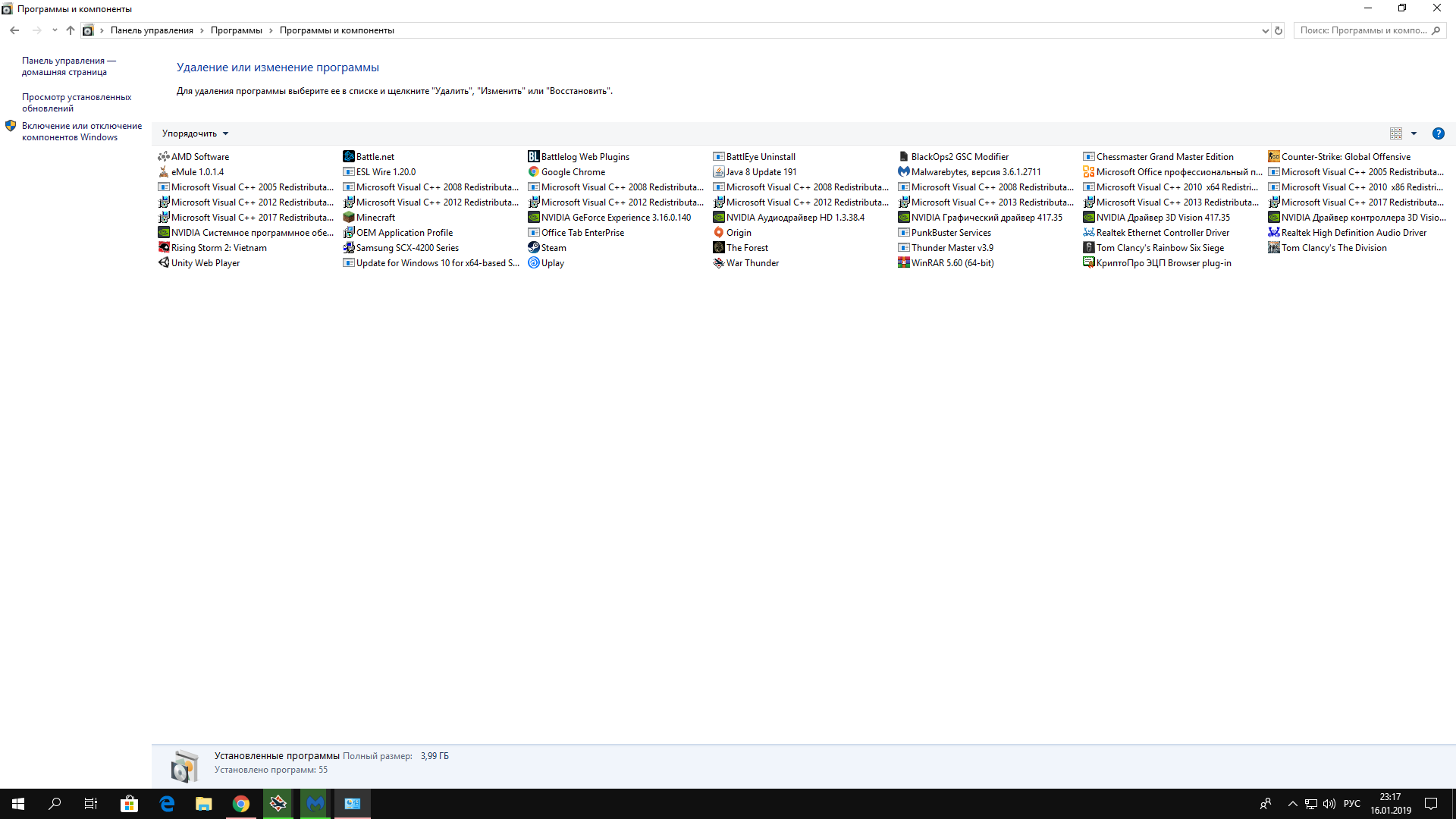
Task: Select the War Thunder icon
Action: pyautogui.click(x=719, y=263)
